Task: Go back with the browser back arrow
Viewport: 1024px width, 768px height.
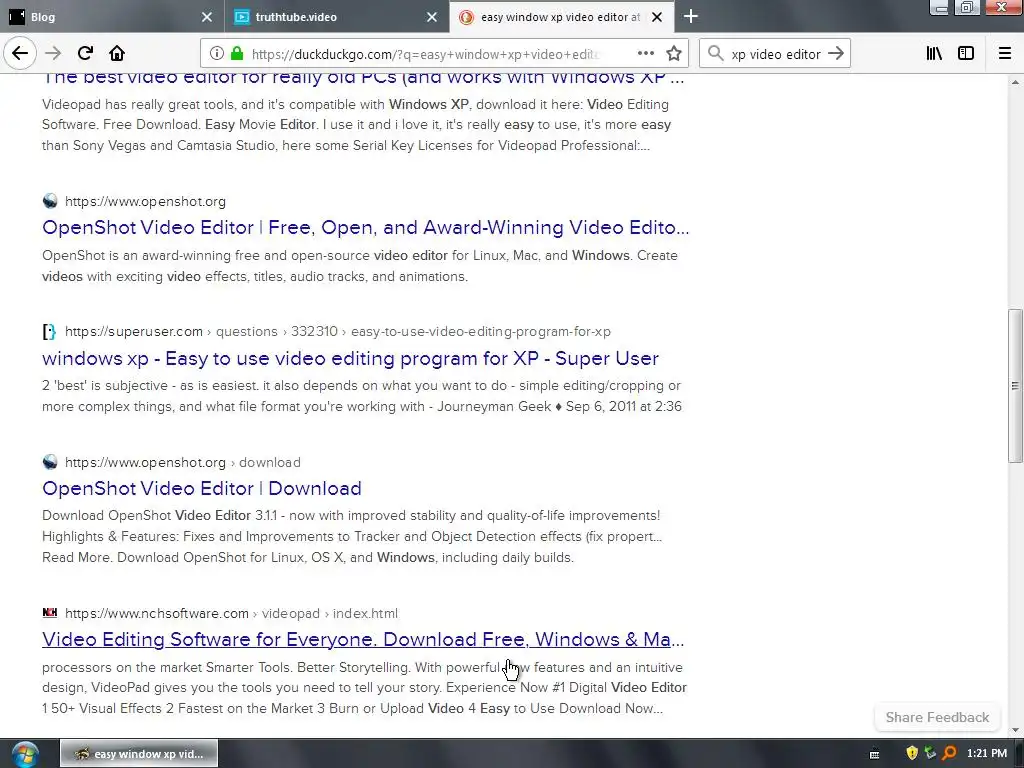Action: point(20,54)
